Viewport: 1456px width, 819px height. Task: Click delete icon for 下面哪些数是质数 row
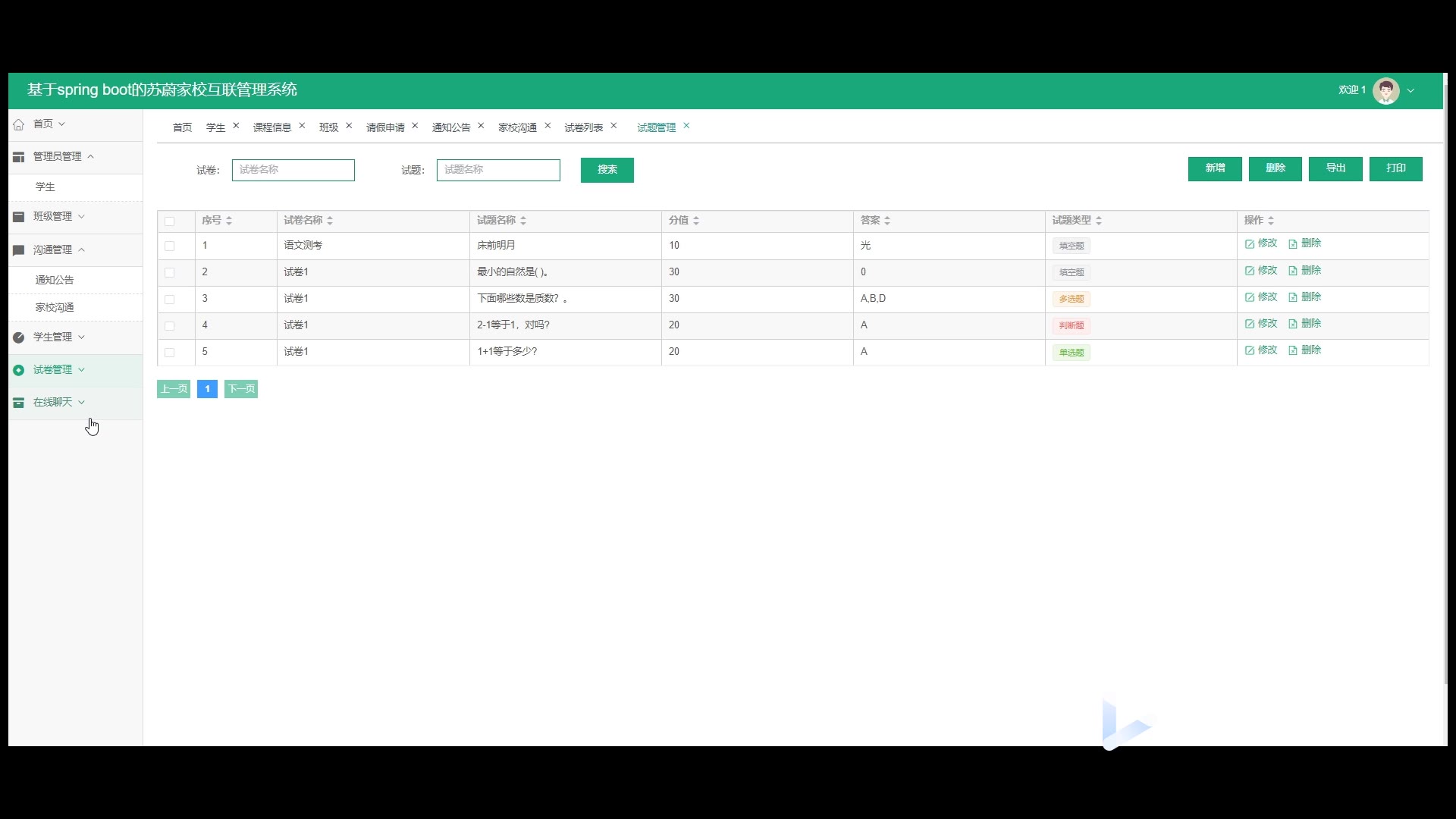[x=1293, y=297]
